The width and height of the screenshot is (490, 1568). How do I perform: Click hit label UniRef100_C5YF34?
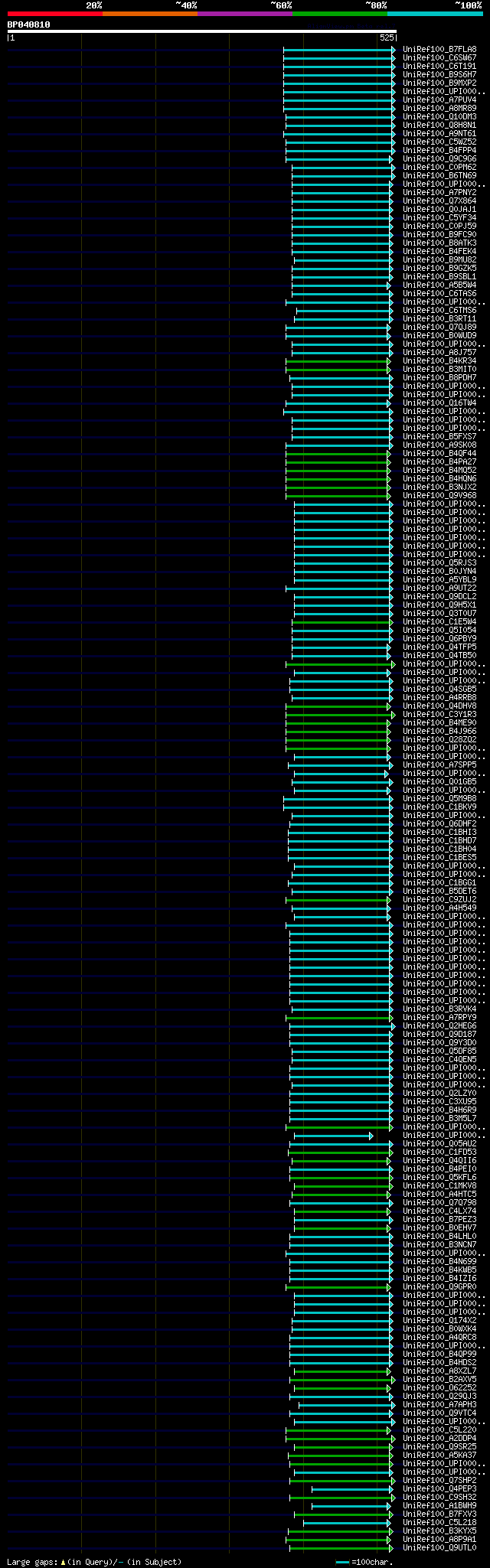click(439, 217)
